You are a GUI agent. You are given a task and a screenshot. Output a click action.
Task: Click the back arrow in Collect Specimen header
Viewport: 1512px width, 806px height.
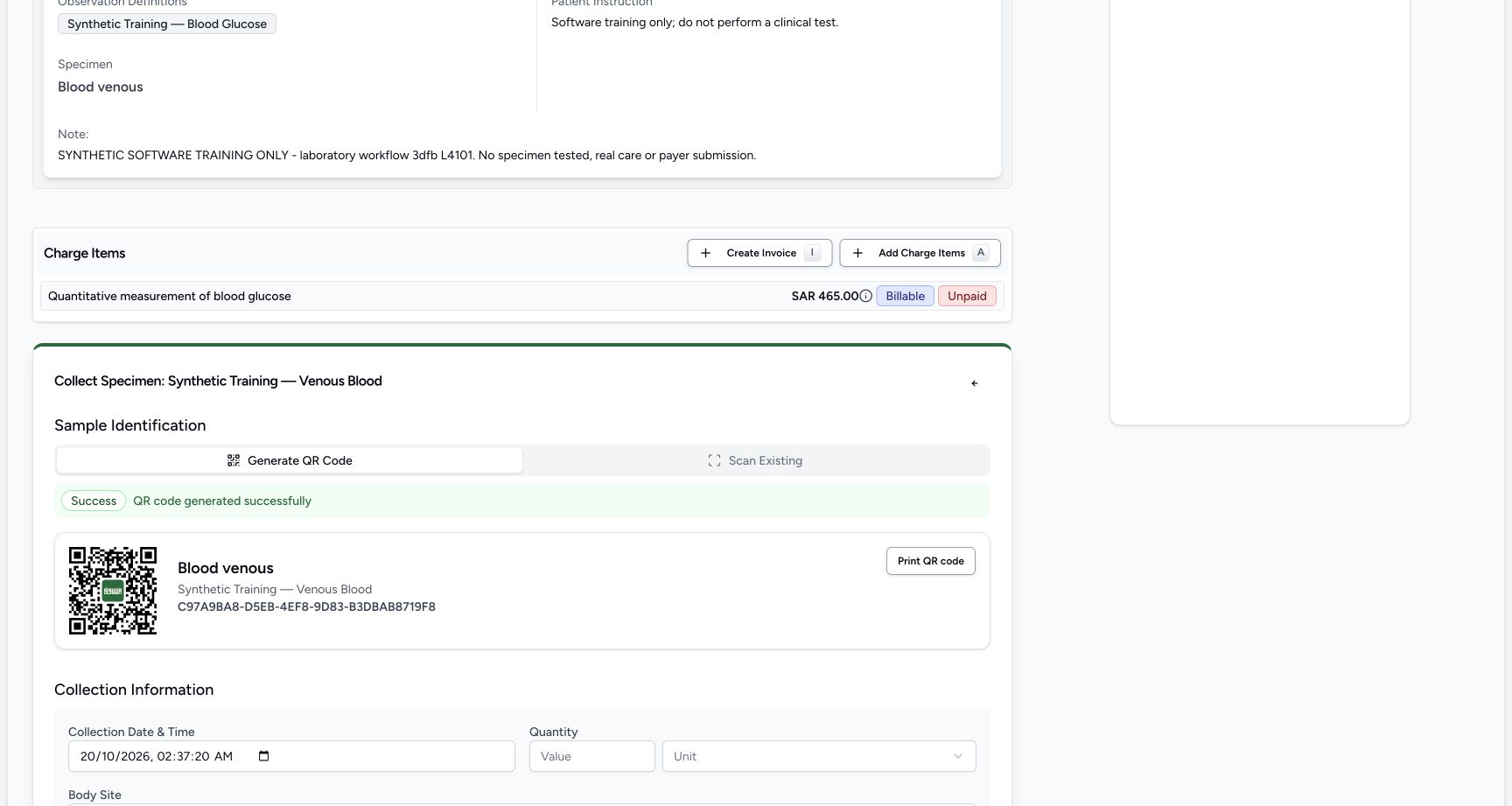click(x=975, y=383)
